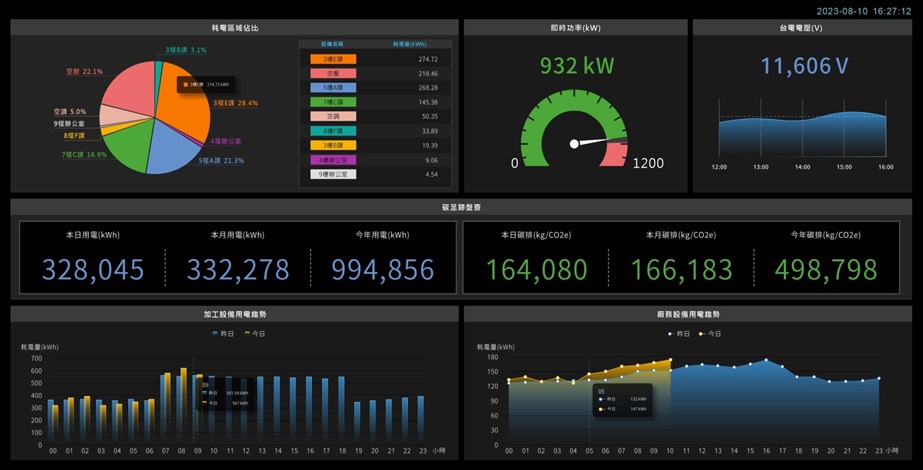Click the 耗電區域佔比 panel title

pyautogui.click(x=235, y=28)
